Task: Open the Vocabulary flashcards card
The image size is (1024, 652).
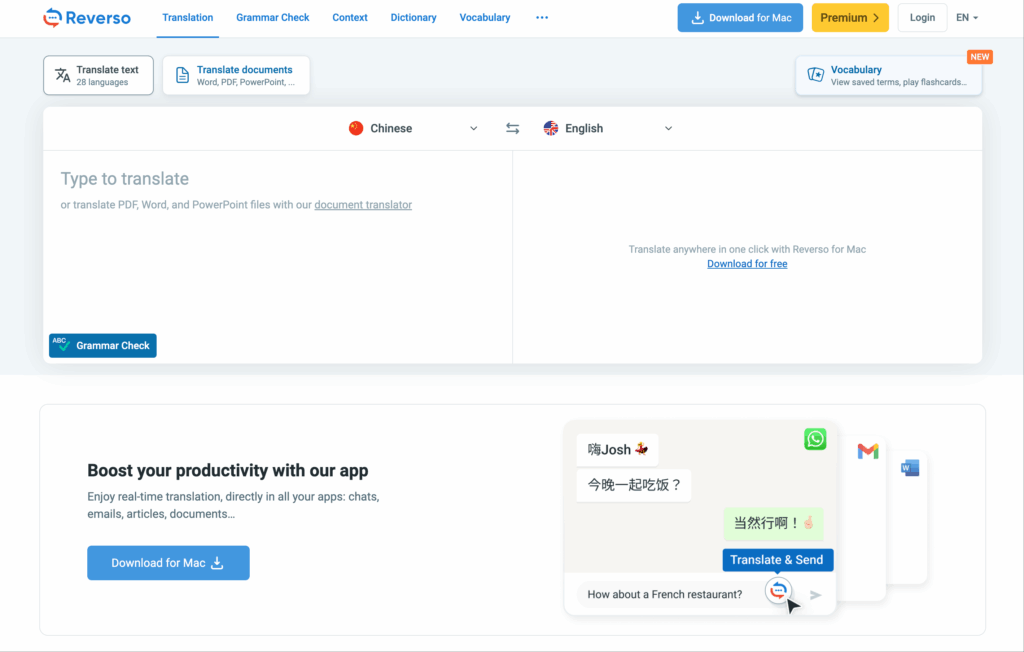Action: click(888, 76)
